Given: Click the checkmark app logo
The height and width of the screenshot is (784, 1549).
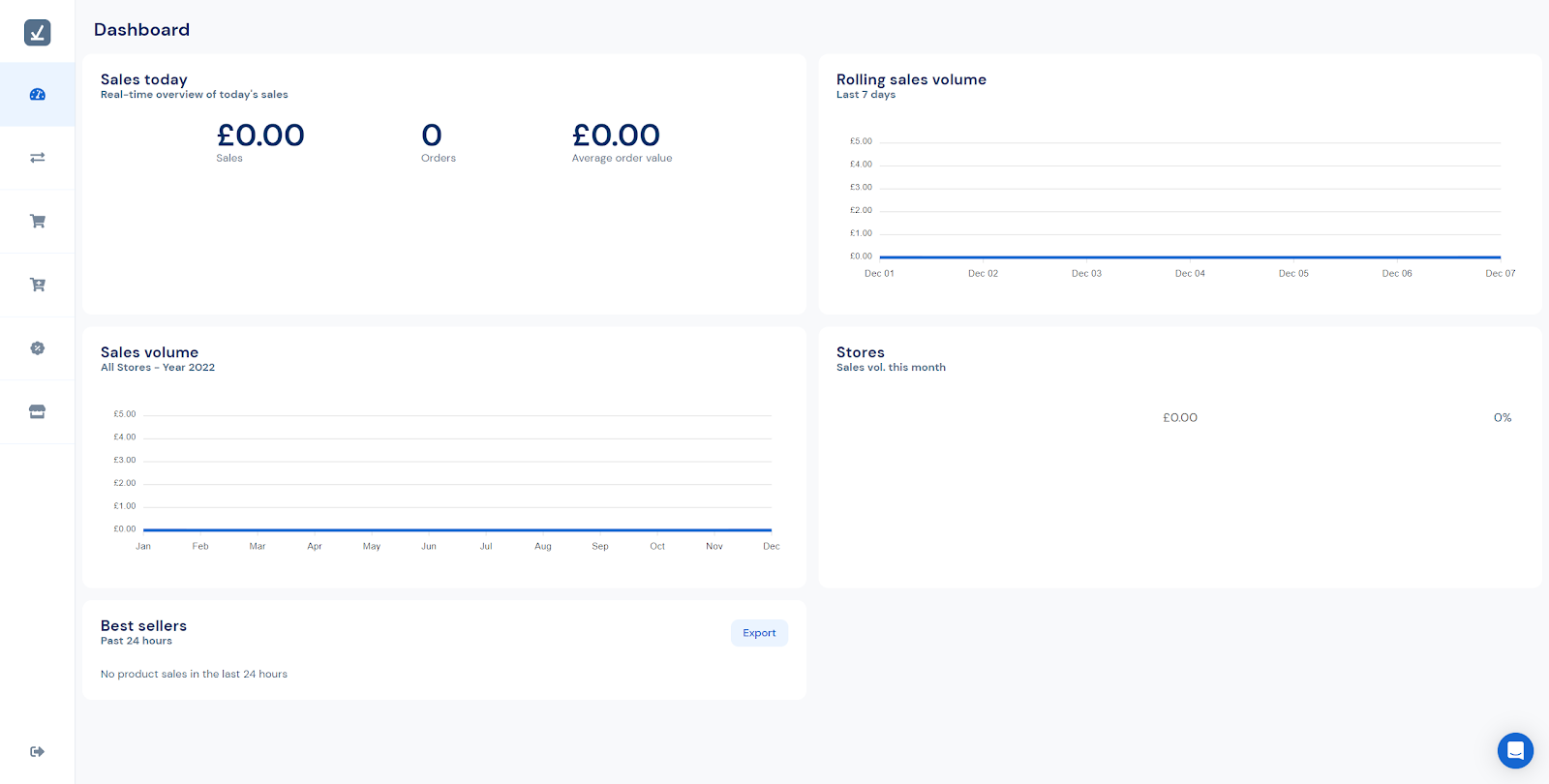Looking at the screenshot, I should point(38,33).
